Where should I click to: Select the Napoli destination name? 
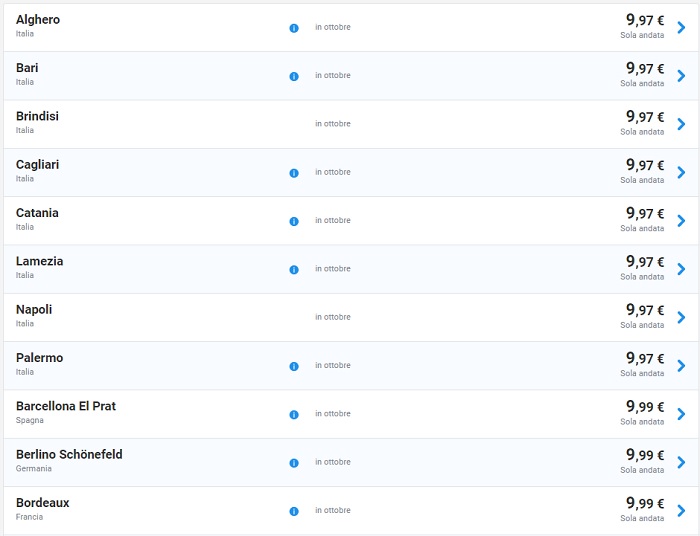tap(34, 310)
